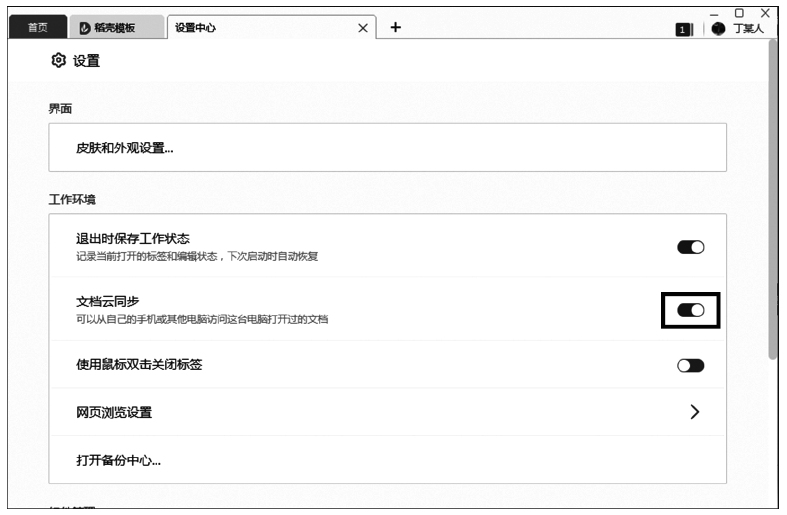Image resolution: width=787 pixels, height=515 pixels.
Task: Click the 网页浏览设置 label
Action: (x=114, y=412)
